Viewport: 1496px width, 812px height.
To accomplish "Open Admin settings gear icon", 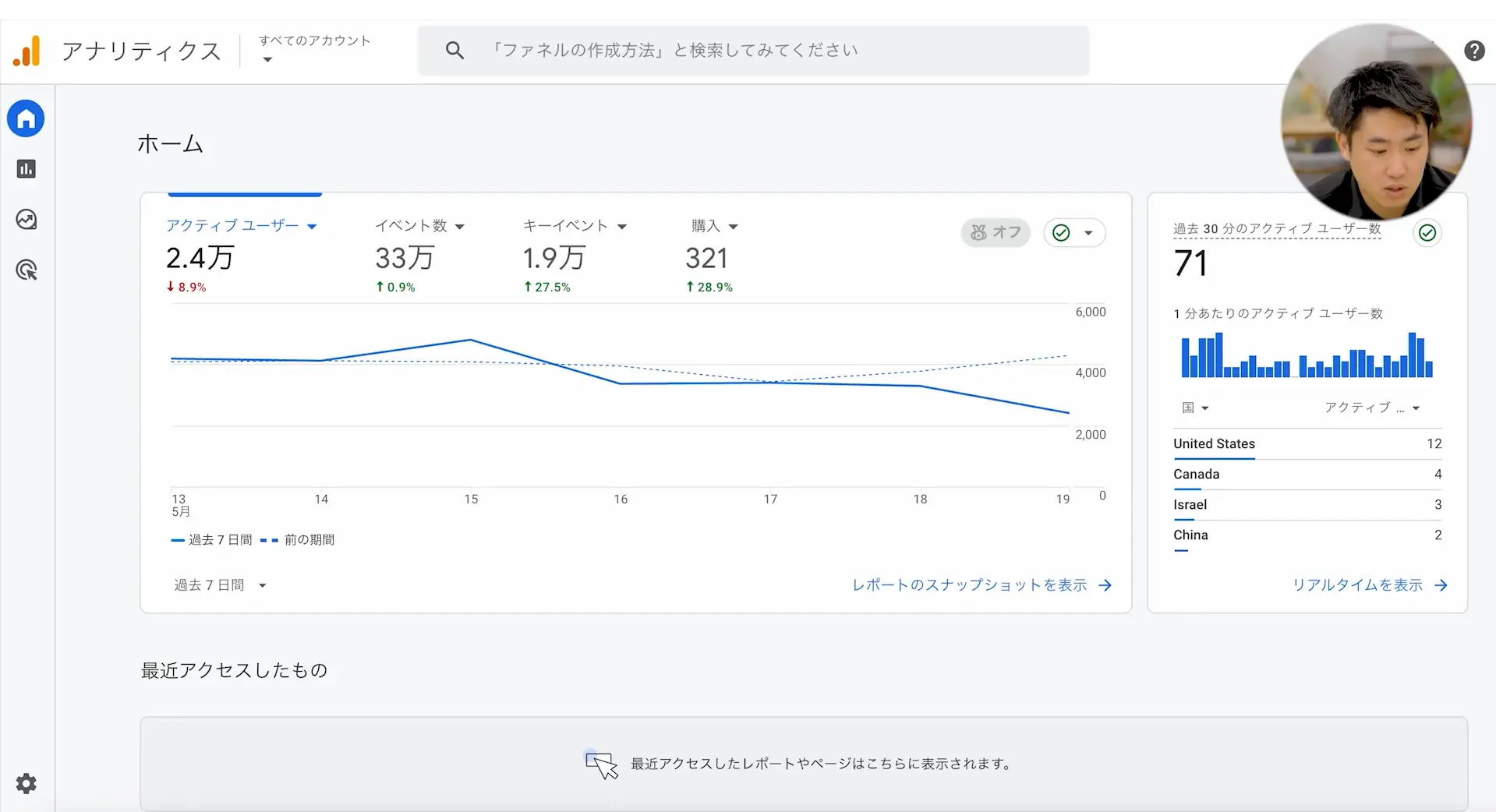I will click(26, 783).
